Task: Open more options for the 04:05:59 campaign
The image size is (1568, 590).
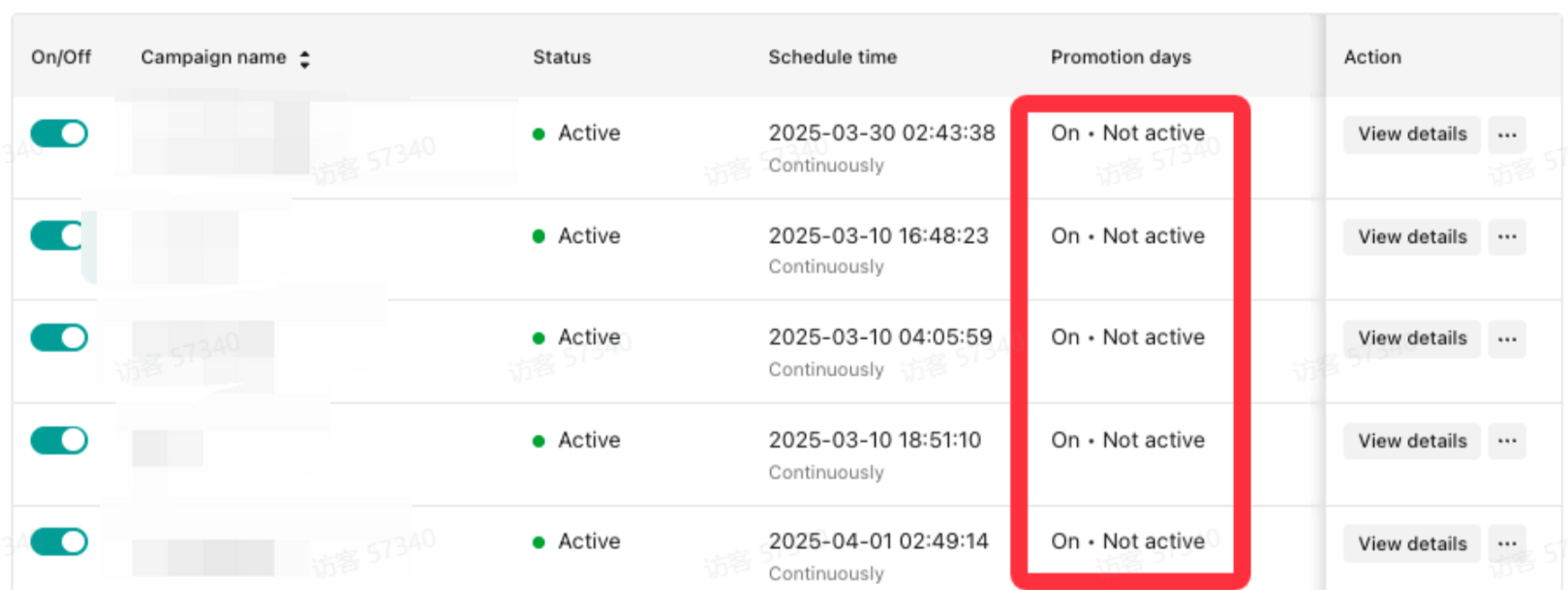Action: 1507,338
